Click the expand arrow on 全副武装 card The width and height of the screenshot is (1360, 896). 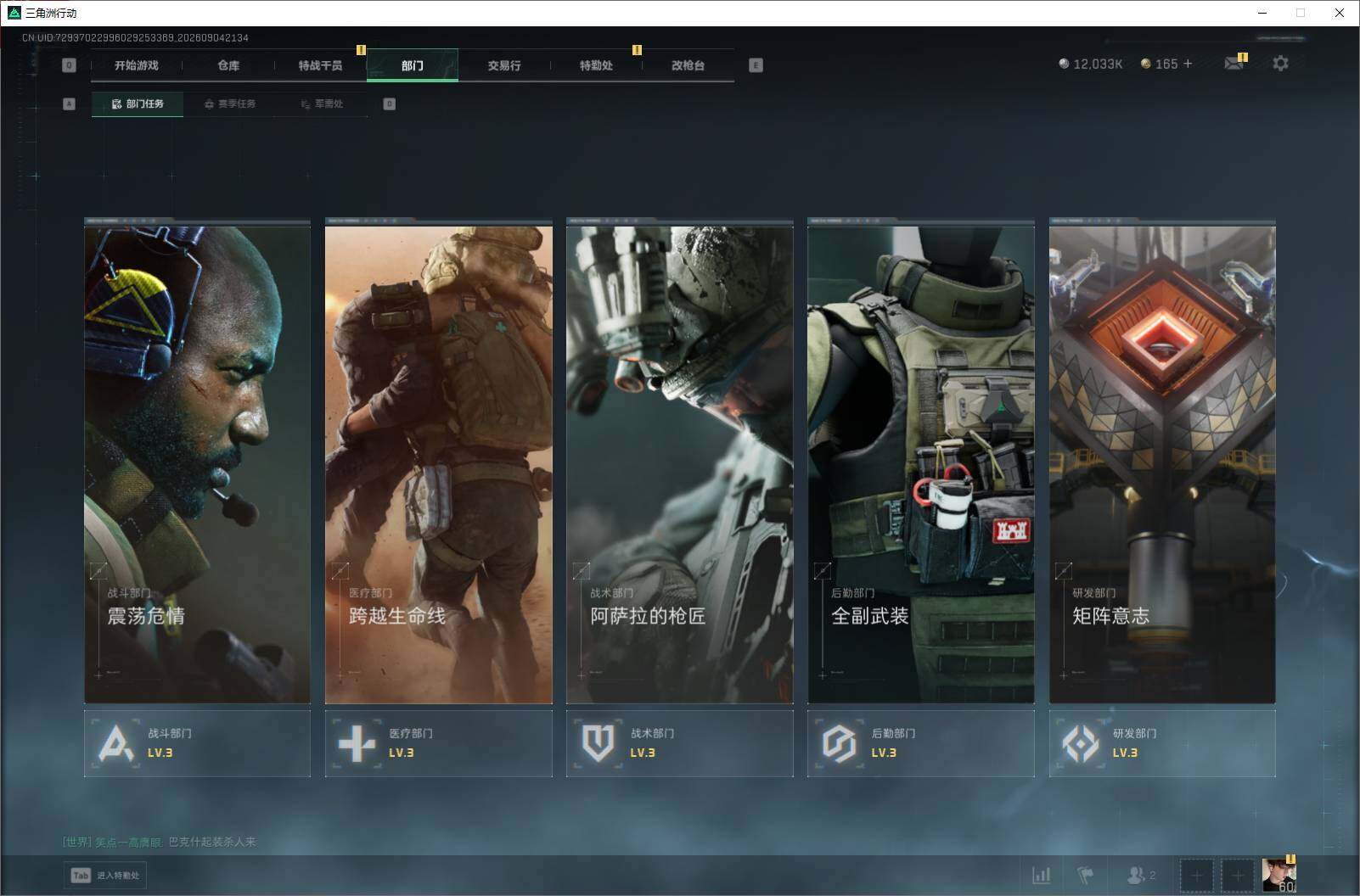[x=822, y=571]
